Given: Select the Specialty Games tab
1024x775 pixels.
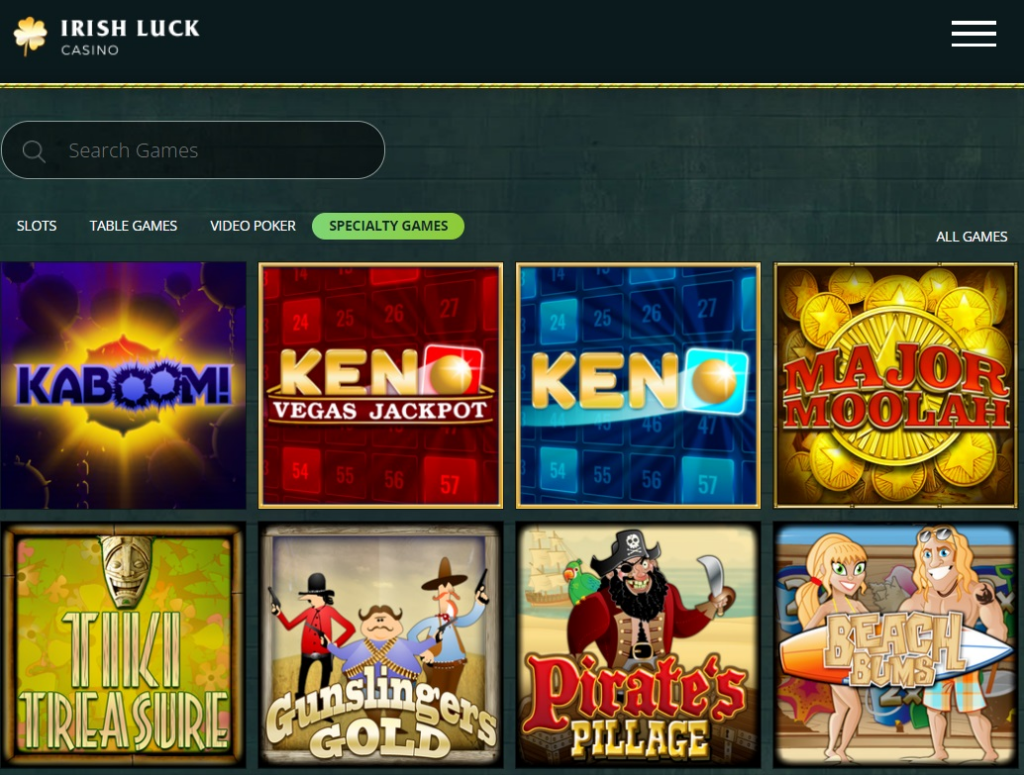Looking at the screenshot, I should (x=388, y=226).
